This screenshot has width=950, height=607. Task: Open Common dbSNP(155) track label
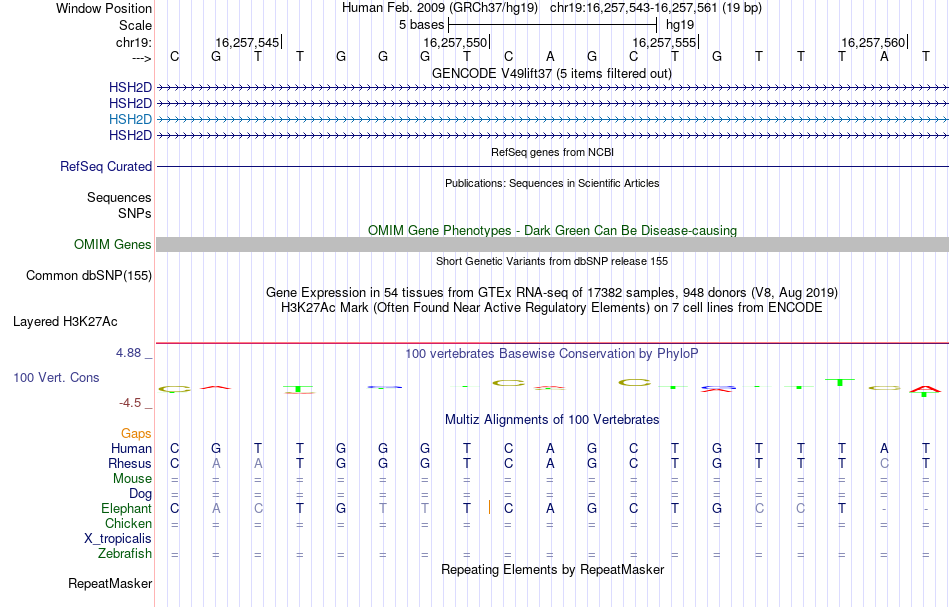pyautogui.click(x=89, y=276)
